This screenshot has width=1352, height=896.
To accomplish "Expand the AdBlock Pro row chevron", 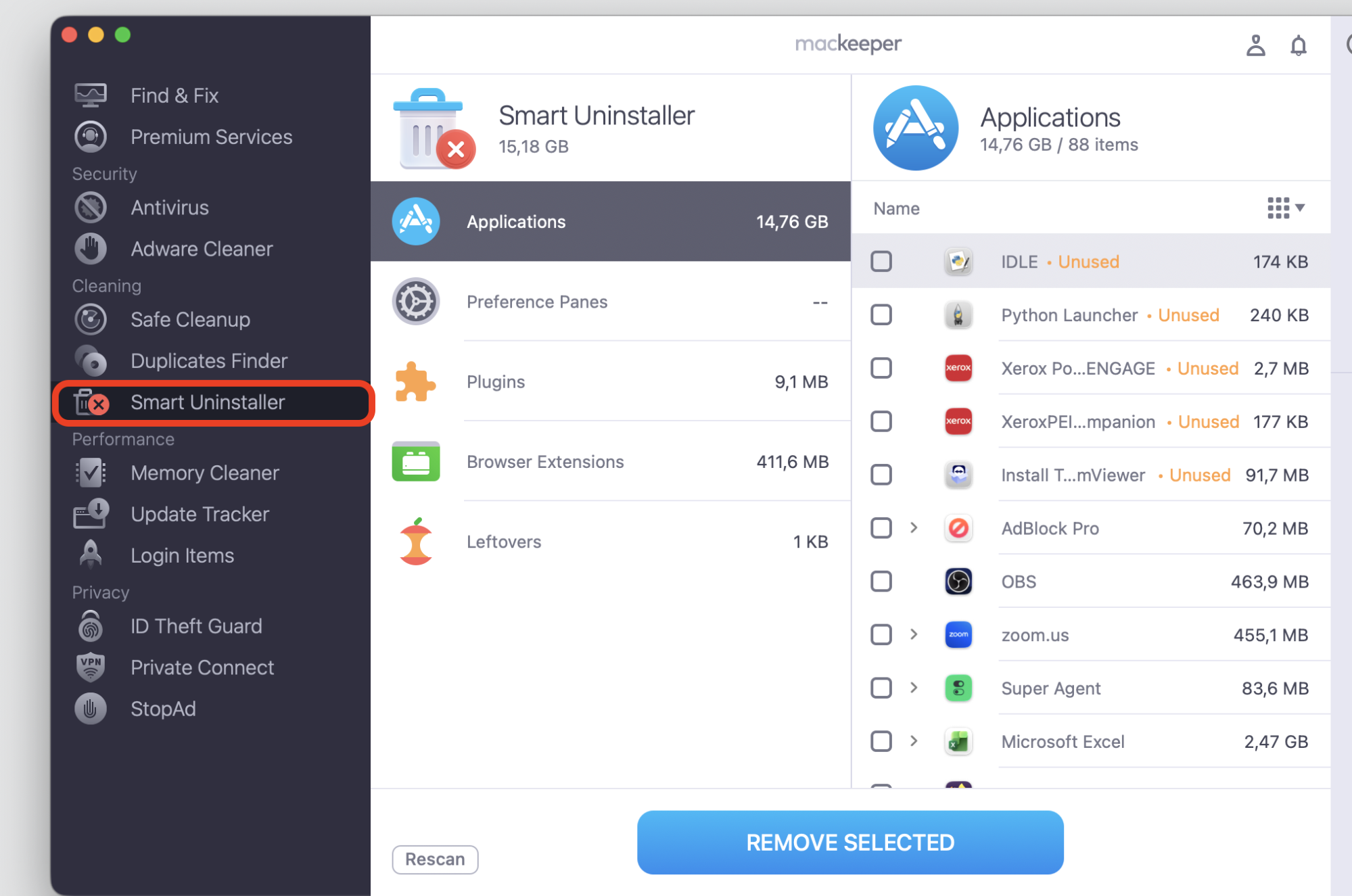I will (914, 527).
